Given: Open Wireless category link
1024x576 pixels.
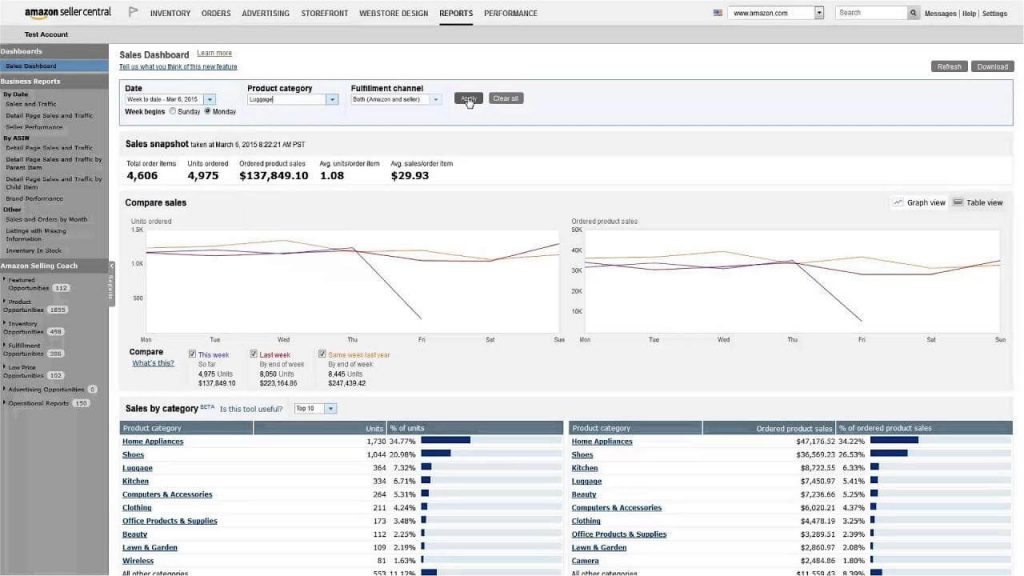Looking at the screenshot, I should coord(138,561).
